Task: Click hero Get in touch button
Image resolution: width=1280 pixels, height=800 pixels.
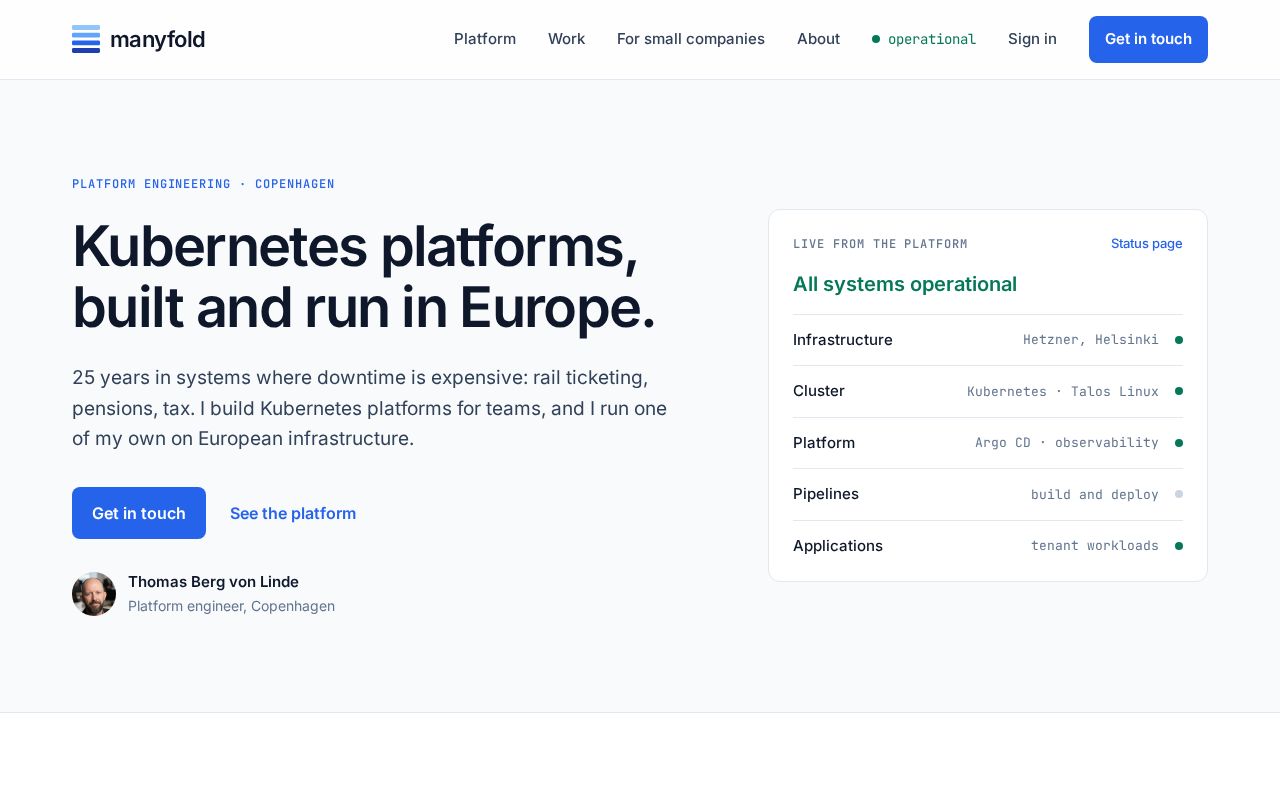Action: click(x=139, y=513)
